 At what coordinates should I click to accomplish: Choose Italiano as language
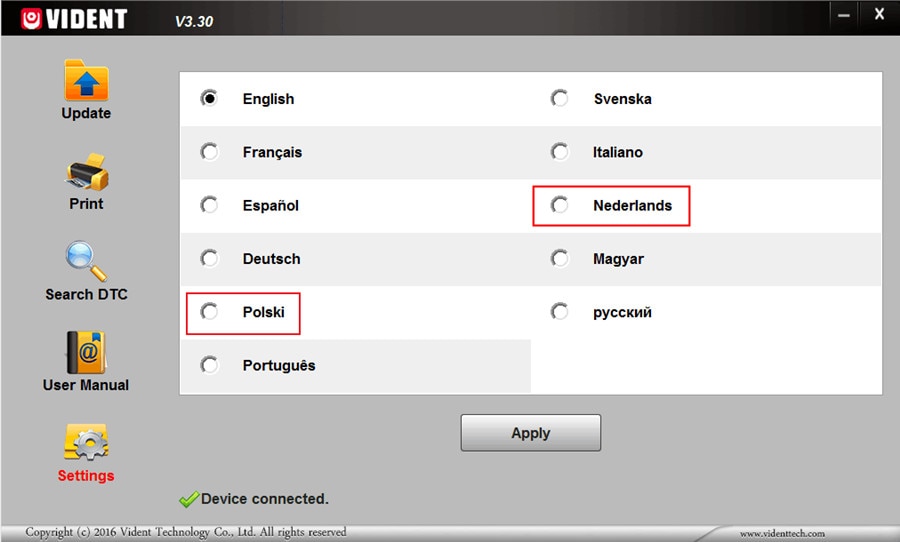click(x=560, y=152)
